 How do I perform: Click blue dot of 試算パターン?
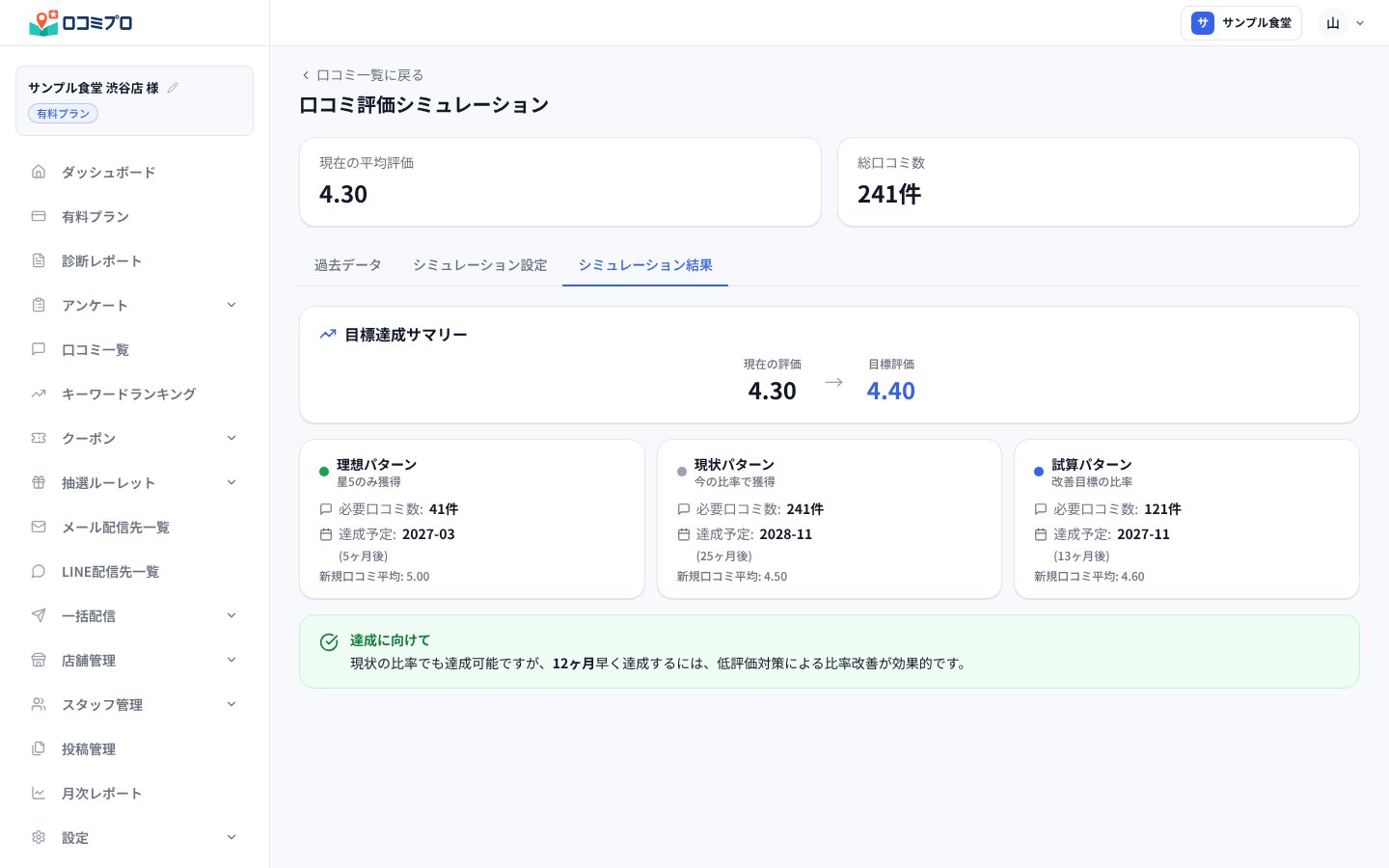(1039, 472)
